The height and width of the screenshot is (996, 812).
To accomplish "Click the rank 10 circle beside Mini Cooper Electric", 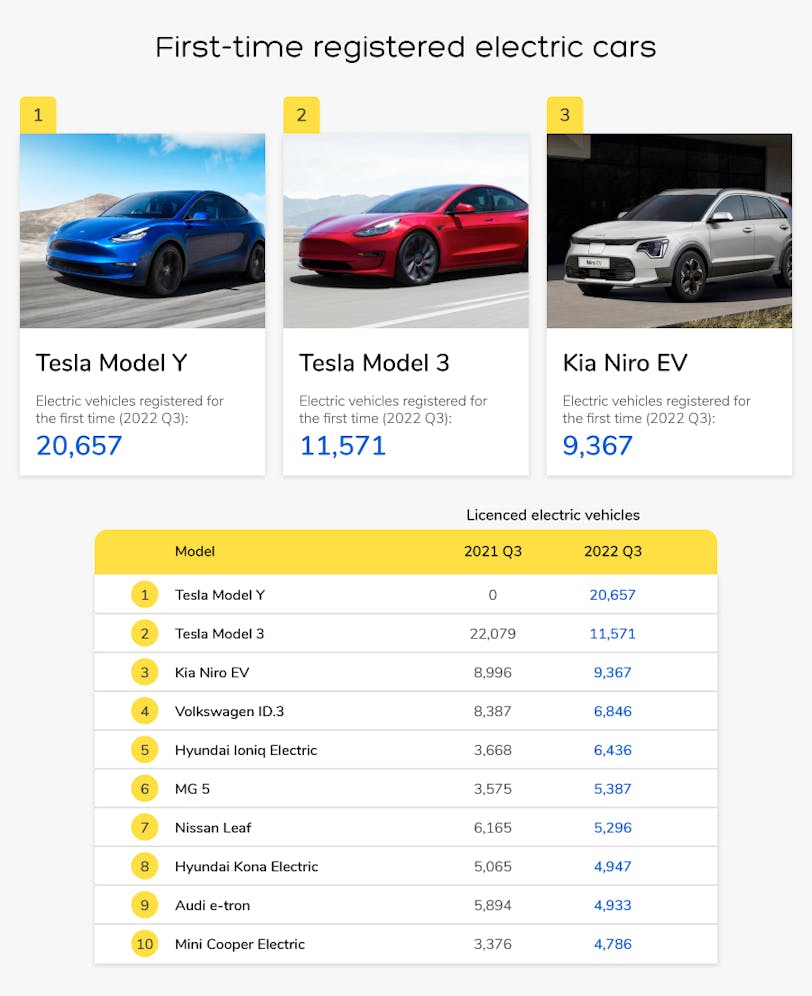I will tap(144, 944).
